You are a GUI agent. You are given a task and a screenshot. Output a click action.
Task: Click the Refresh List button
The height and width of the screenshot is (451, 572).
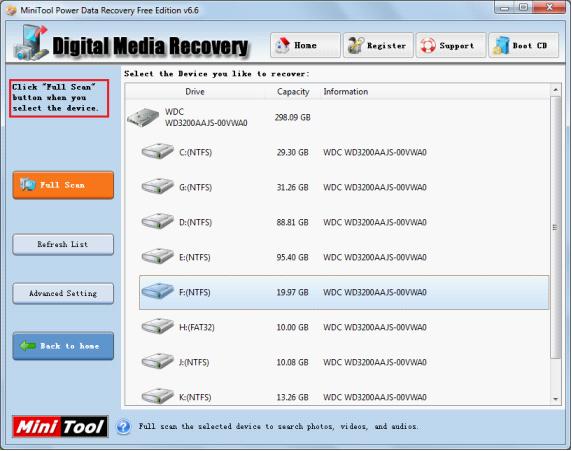tap(63, 244)
